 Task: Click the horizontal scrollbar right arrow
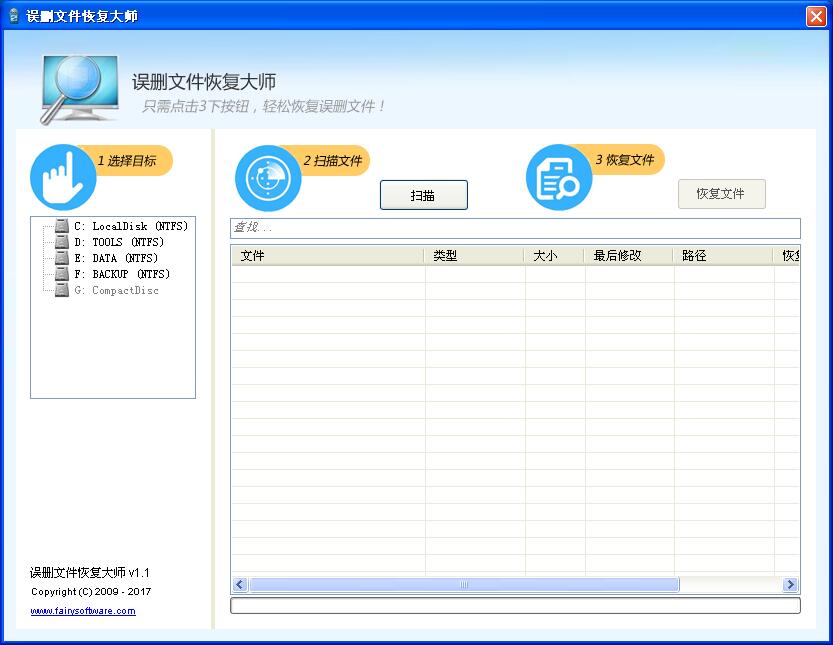[790, 585]
